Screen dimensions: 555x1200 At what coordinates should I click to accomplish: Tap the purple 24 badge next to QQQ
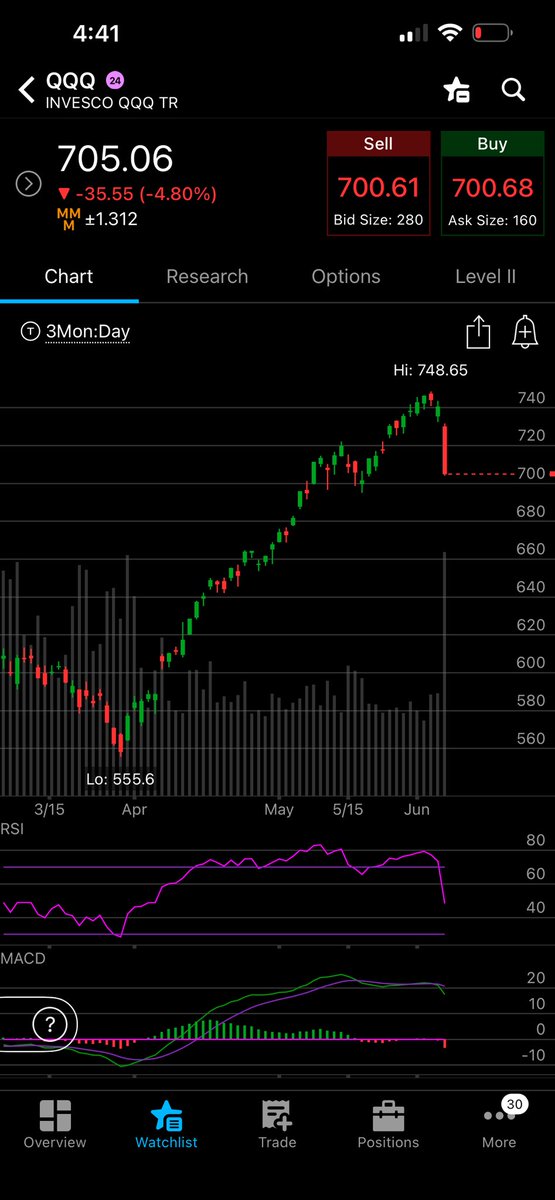click(115, 81)
